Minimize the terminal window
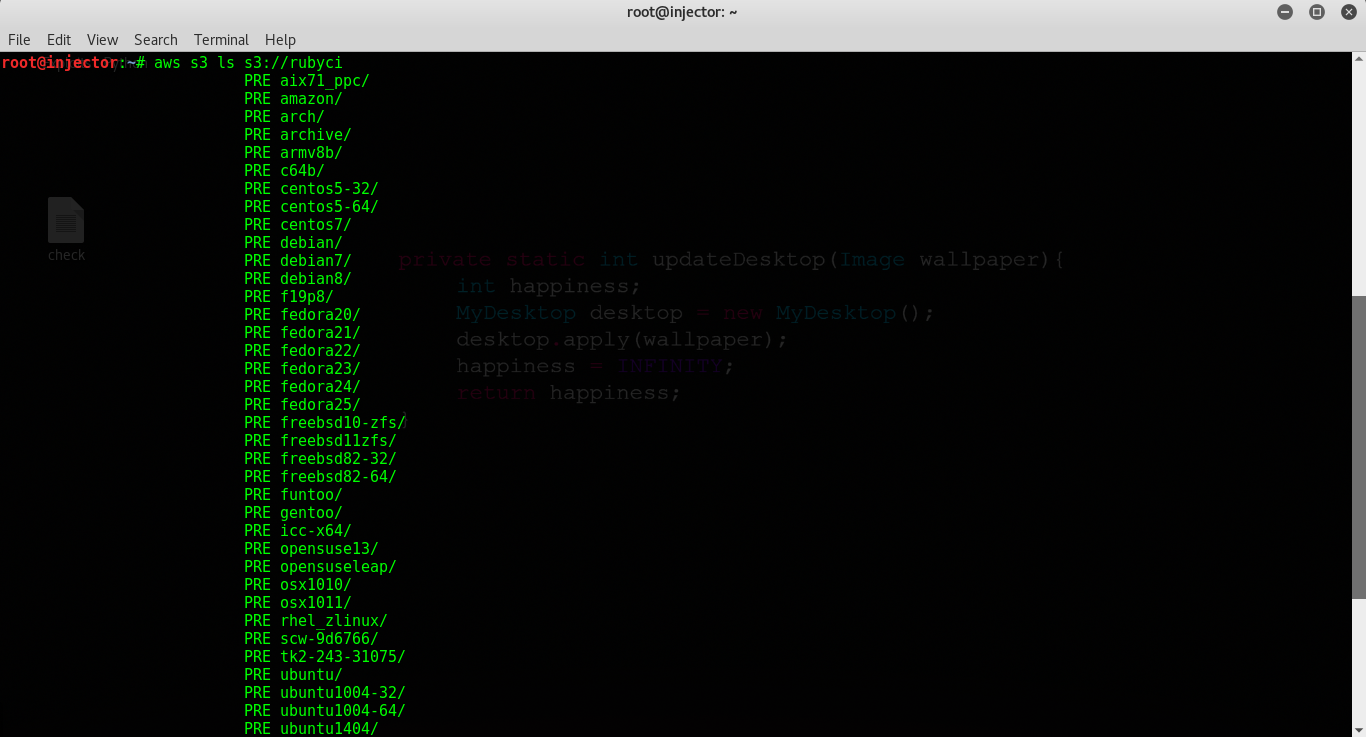This screenshot has width=1366, height=737. click(1285, 12)
